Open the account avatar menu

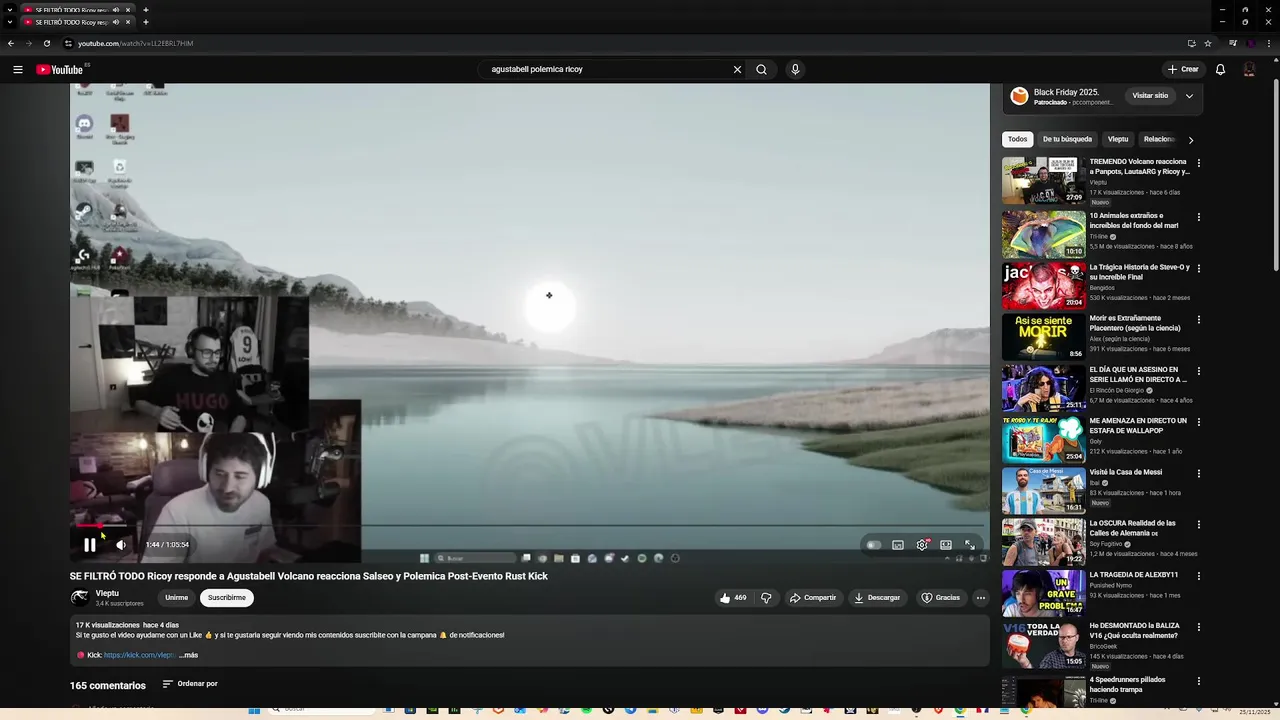(x=1249, y=69)
